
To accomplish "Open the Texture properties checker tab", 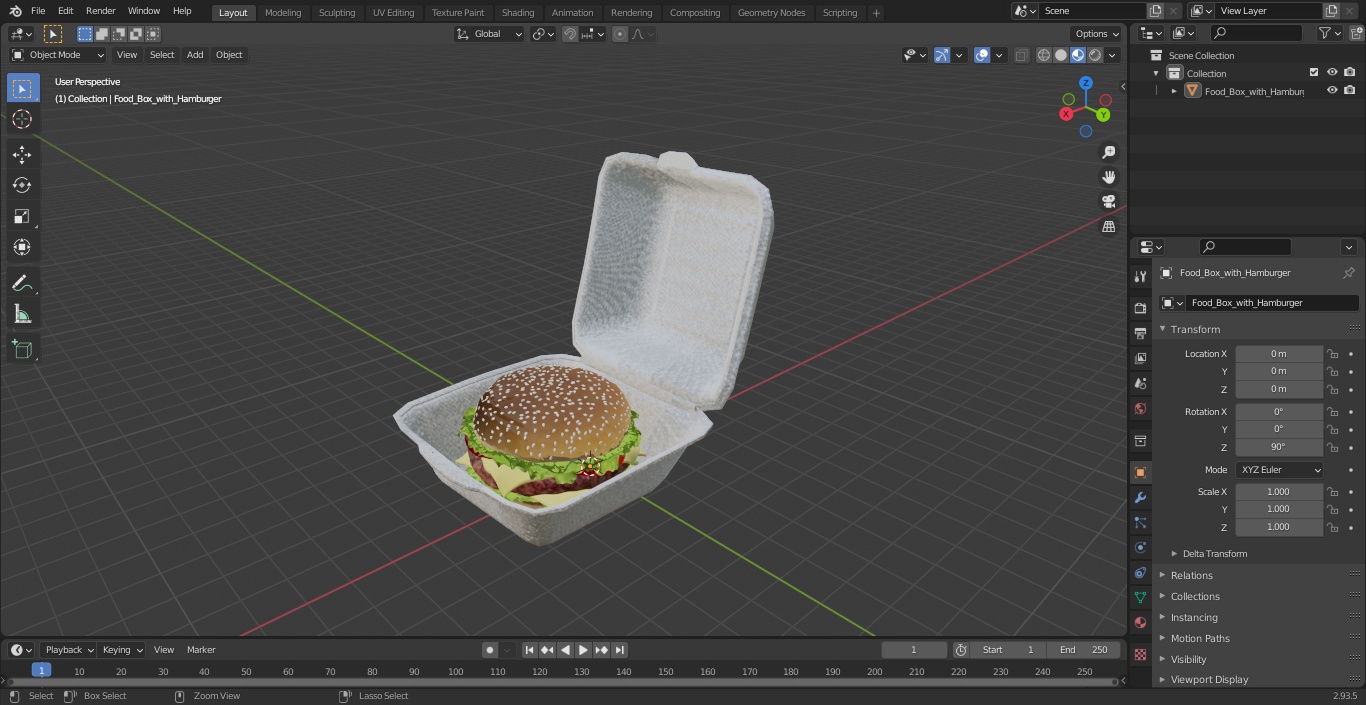I will pyautogui.click(x=1140, y=654).
